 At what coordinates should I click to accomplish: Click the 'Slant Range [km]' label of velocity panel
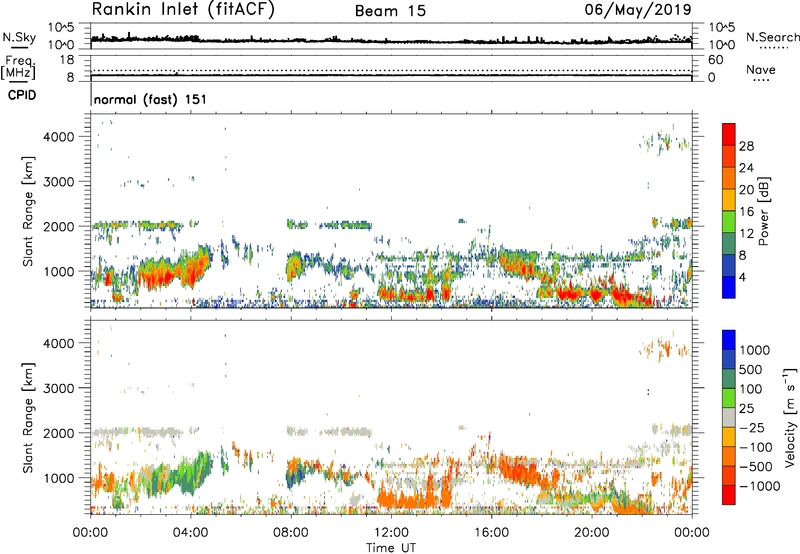(28, 417)
